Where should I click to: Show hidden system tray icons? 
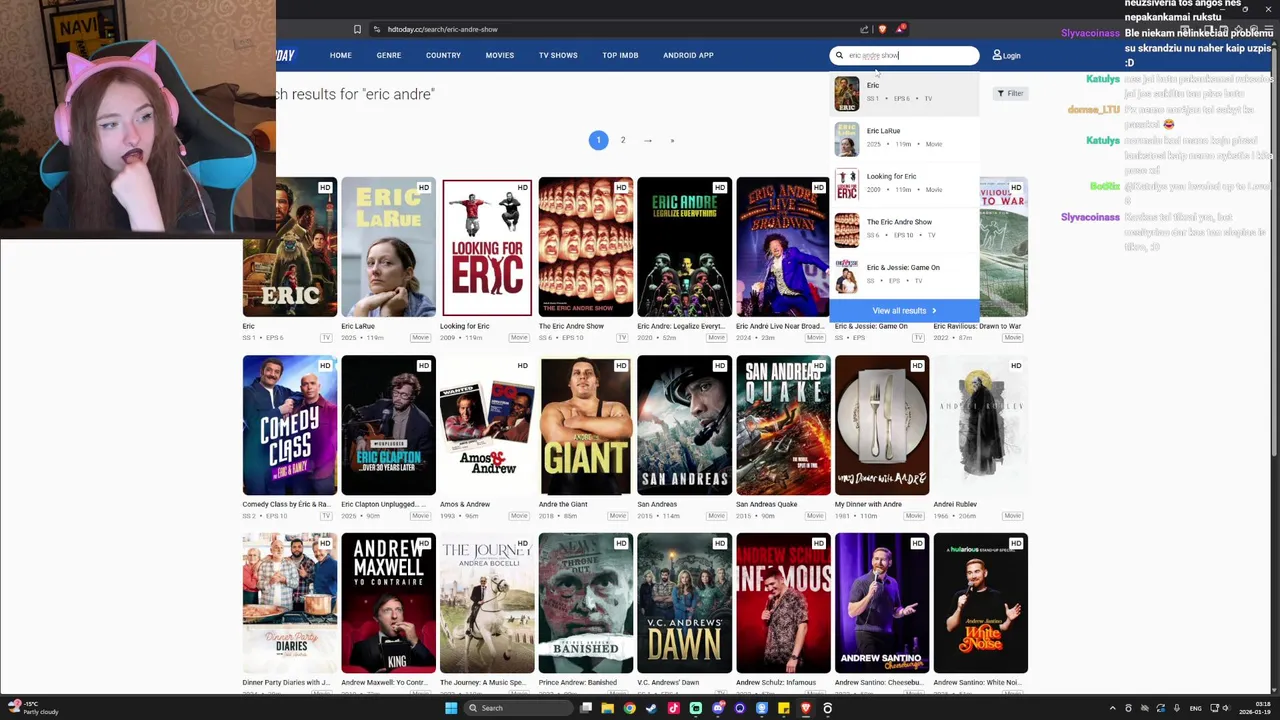point(1112,708)
